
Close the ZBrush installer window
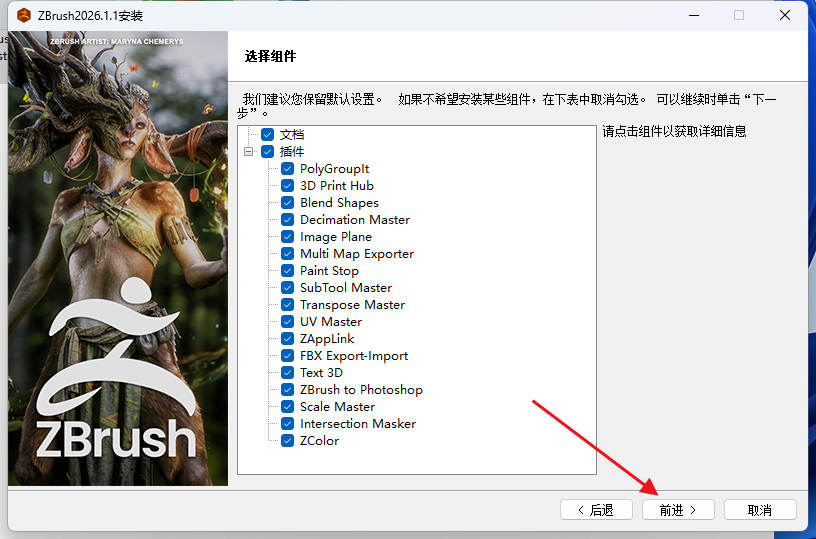(x=785, y=16)
